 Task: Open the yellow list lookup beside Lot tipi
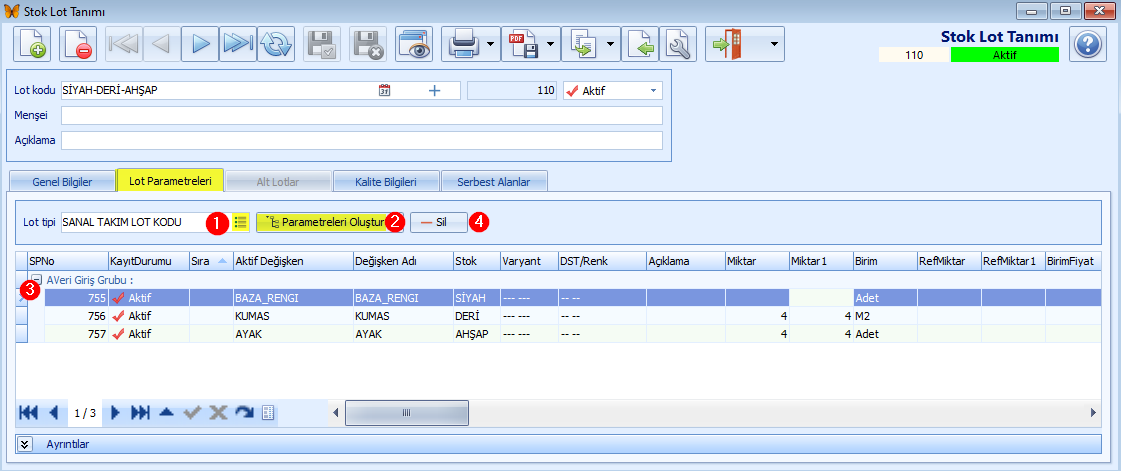240,222
